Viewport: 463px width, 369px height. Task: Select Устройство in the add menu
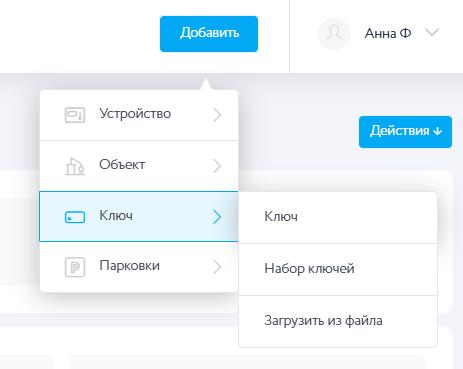point(139,115)
